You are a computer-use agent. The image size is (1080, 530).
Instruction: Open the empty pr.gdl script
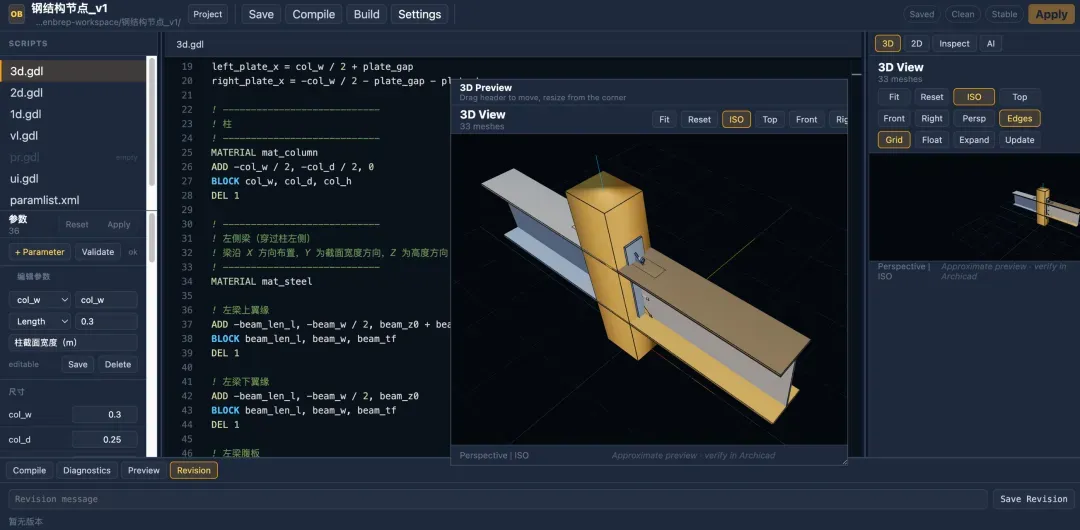(x=73, y=157)
